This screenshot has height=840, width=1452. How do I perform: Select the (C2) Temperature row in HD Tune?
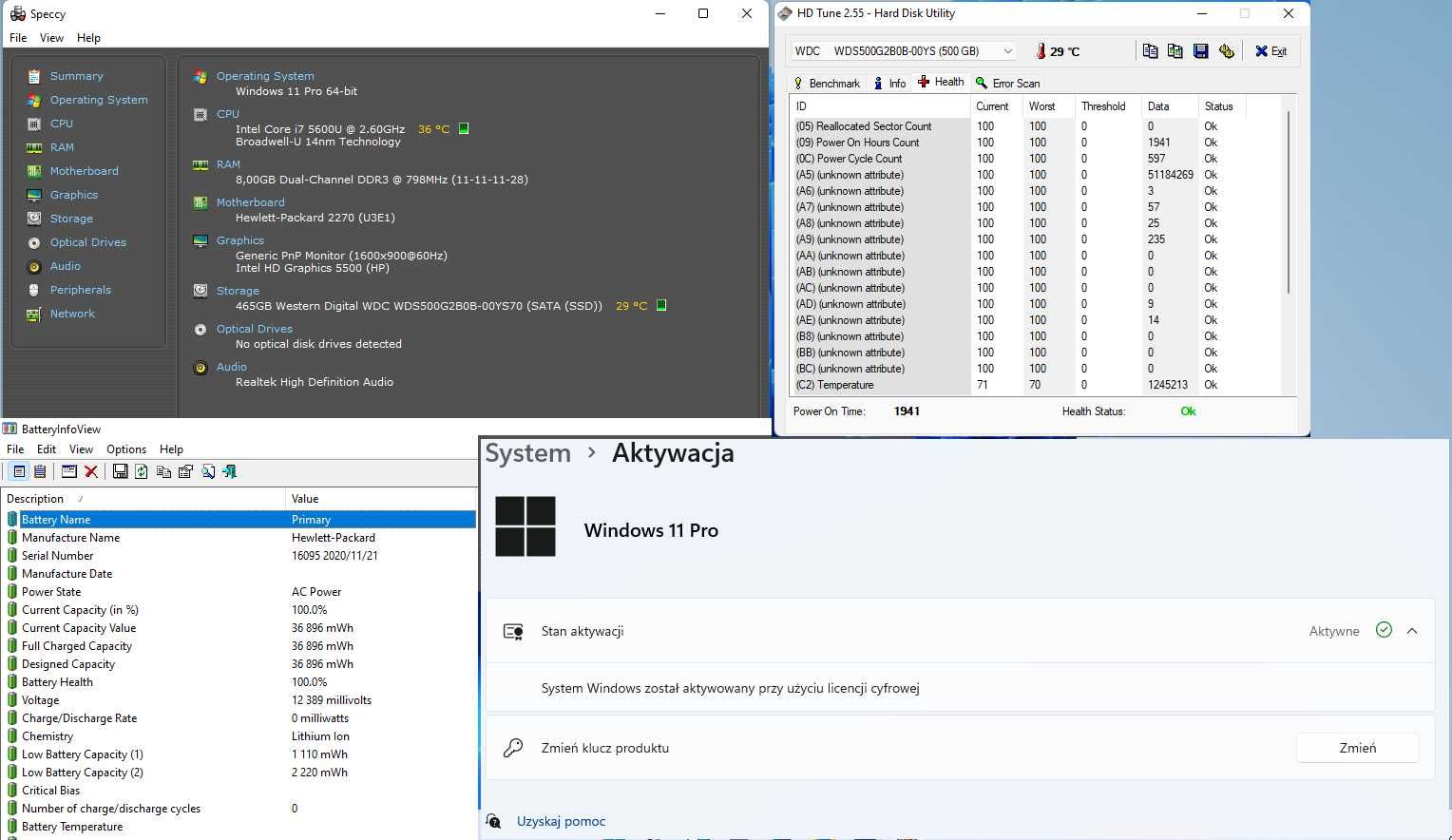(1035, 385)
